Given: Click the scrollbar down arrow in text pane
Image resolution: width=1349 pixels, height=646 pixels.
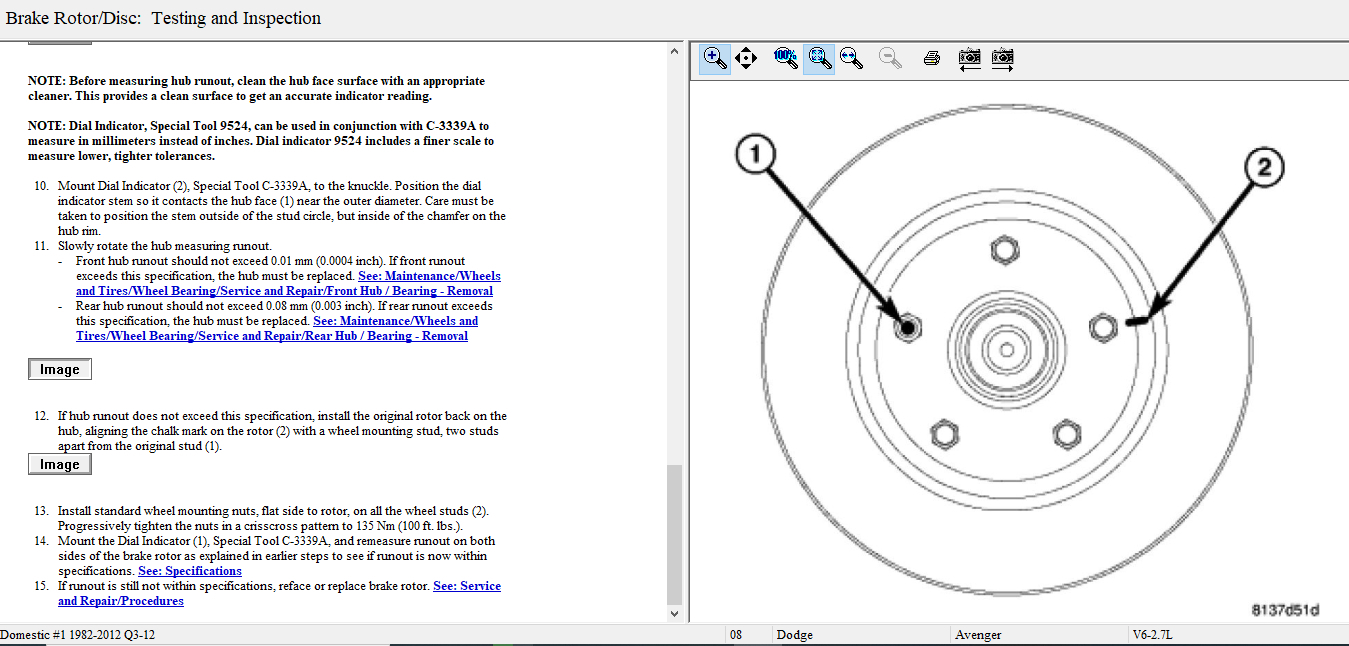Looking at the screenshot, I should [x=674, y=613].
